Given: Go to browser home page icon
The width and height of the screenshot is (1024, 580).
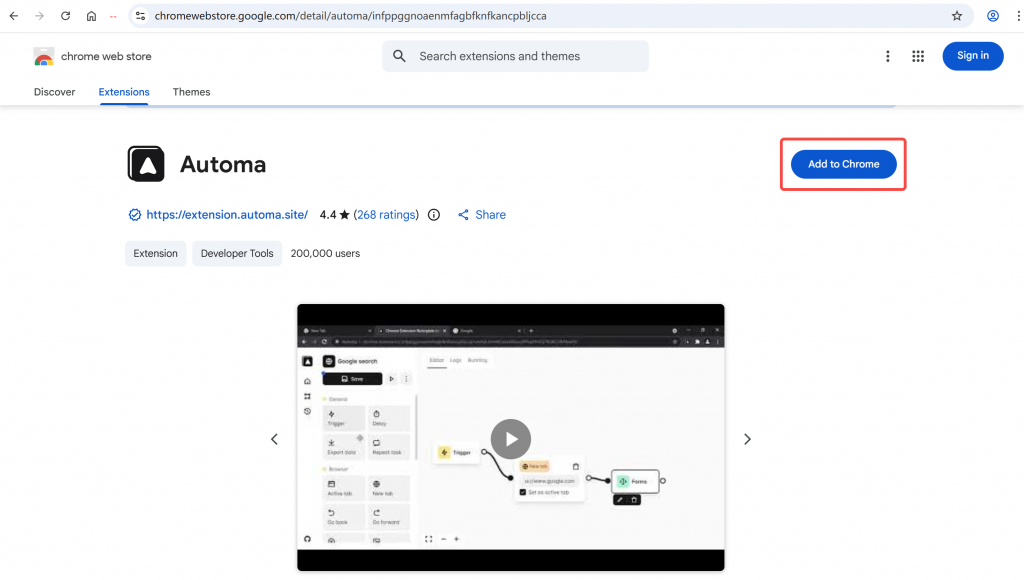Looking at the screenshot, I should (x=91, y=16).
